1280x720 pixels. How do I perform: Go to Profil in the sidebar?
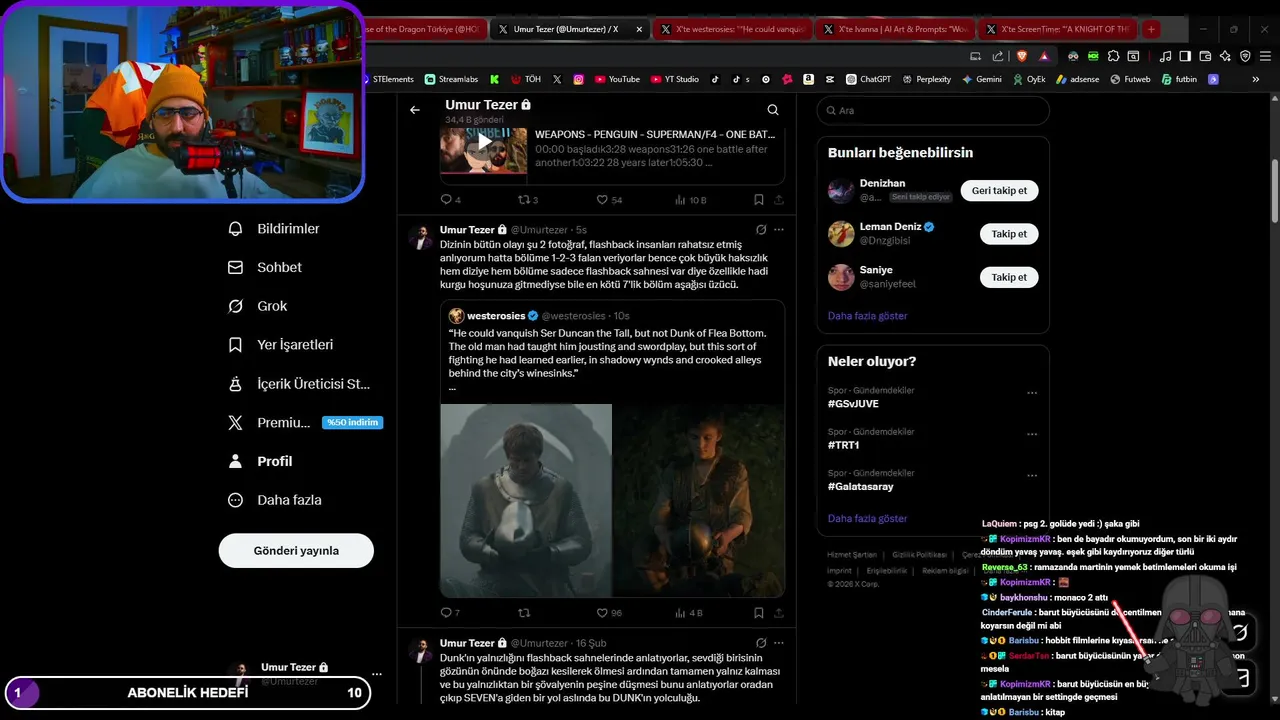[260, 461]
